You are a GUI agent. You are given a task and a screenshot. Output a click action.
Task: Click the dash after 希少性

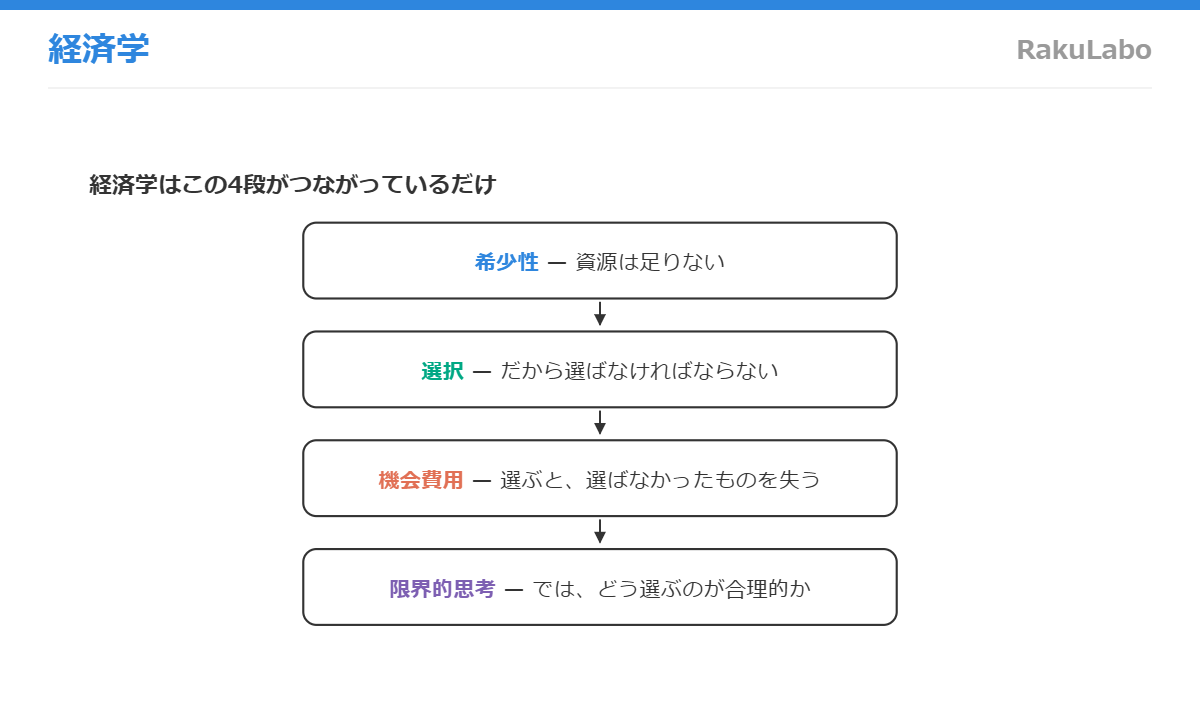[x=557, y=263]
